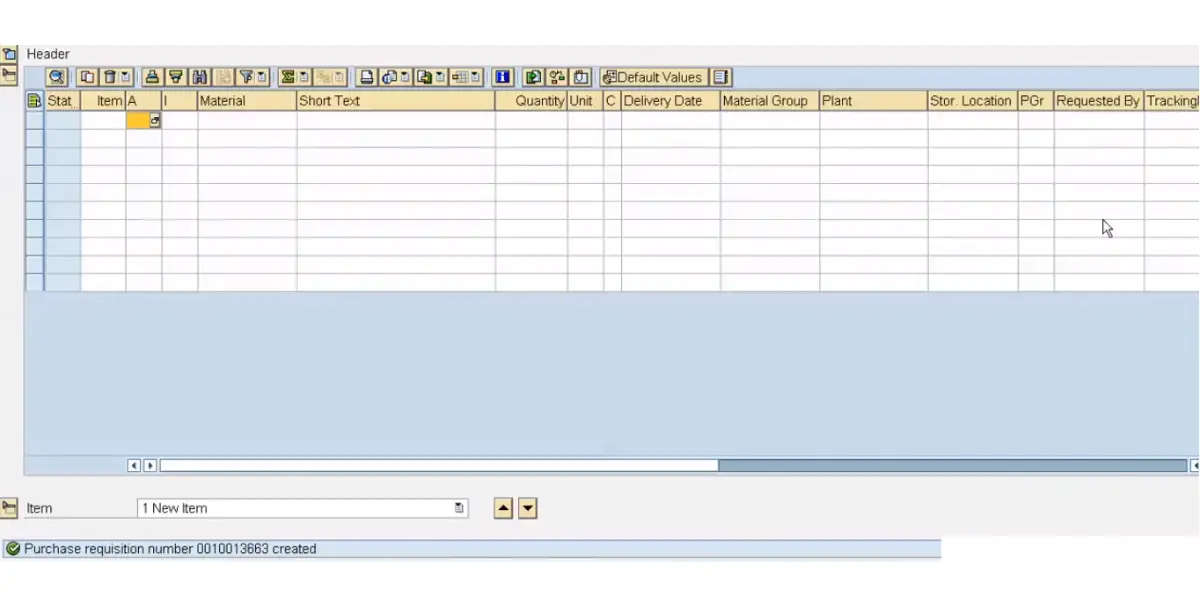The image size is (1200, 600).
Task: Click the Quantity column header
Action: [x=531, y=101]
